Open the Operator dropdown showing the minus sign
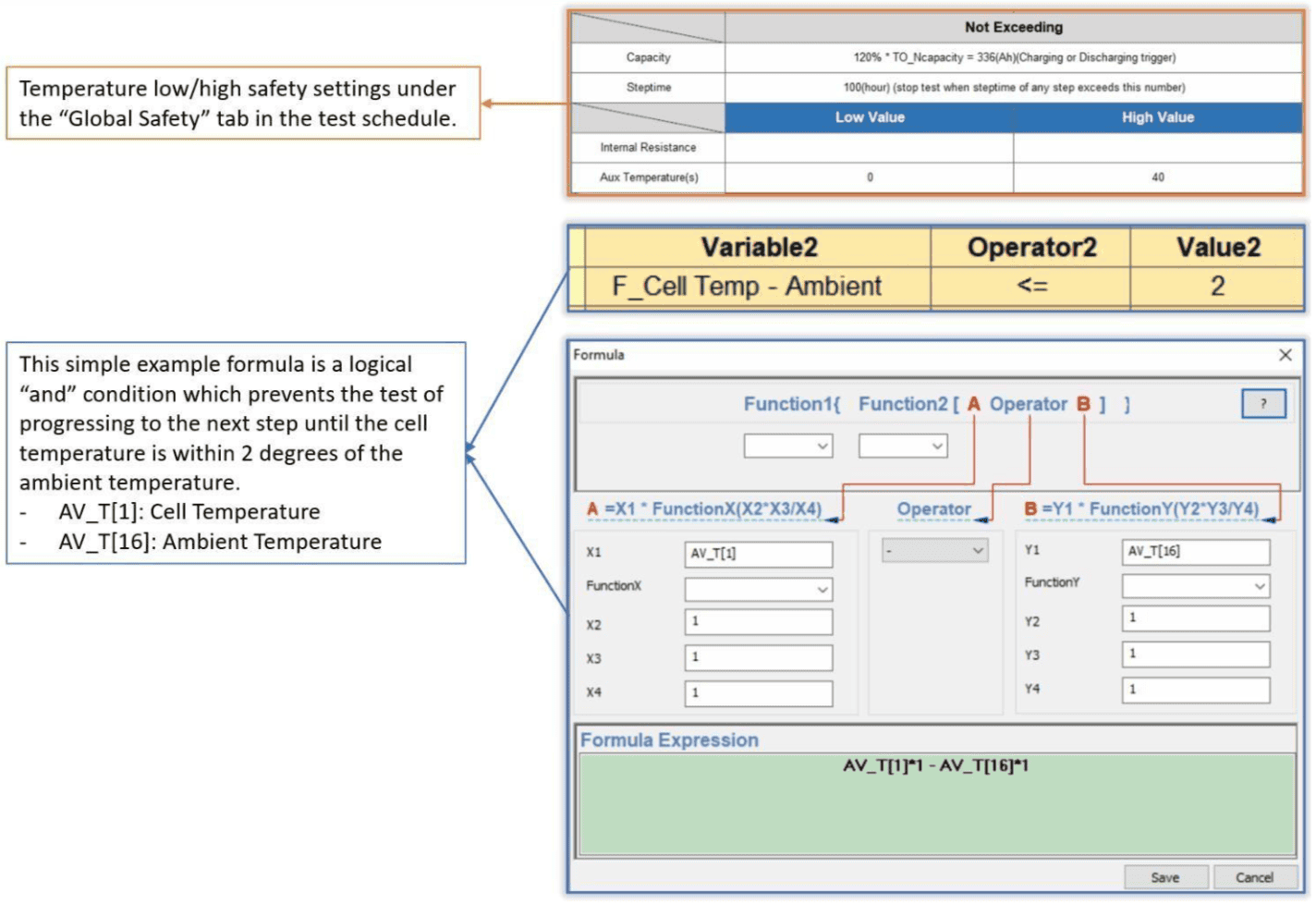This screenshot has width=1316, height=905. (935, 549)
